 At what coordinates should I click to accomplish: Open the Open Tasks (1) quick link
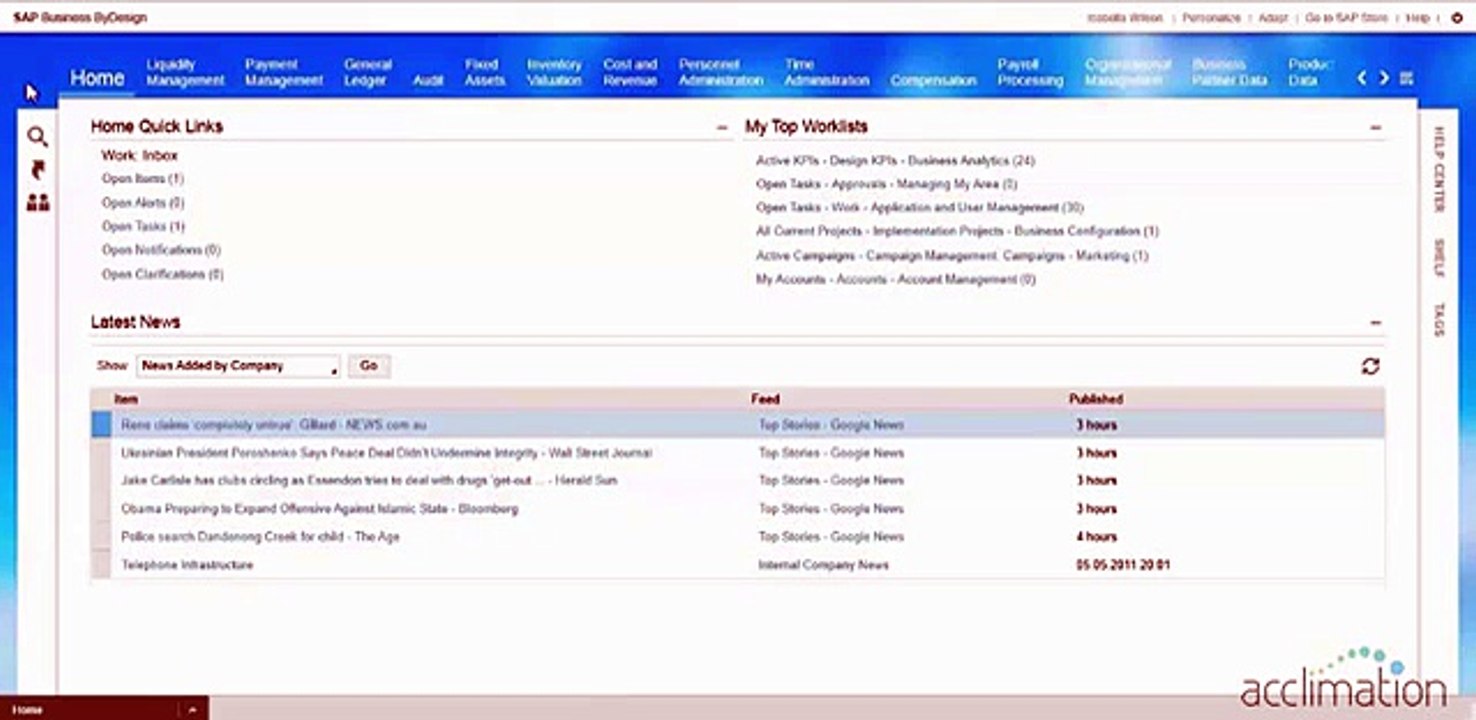143,227
